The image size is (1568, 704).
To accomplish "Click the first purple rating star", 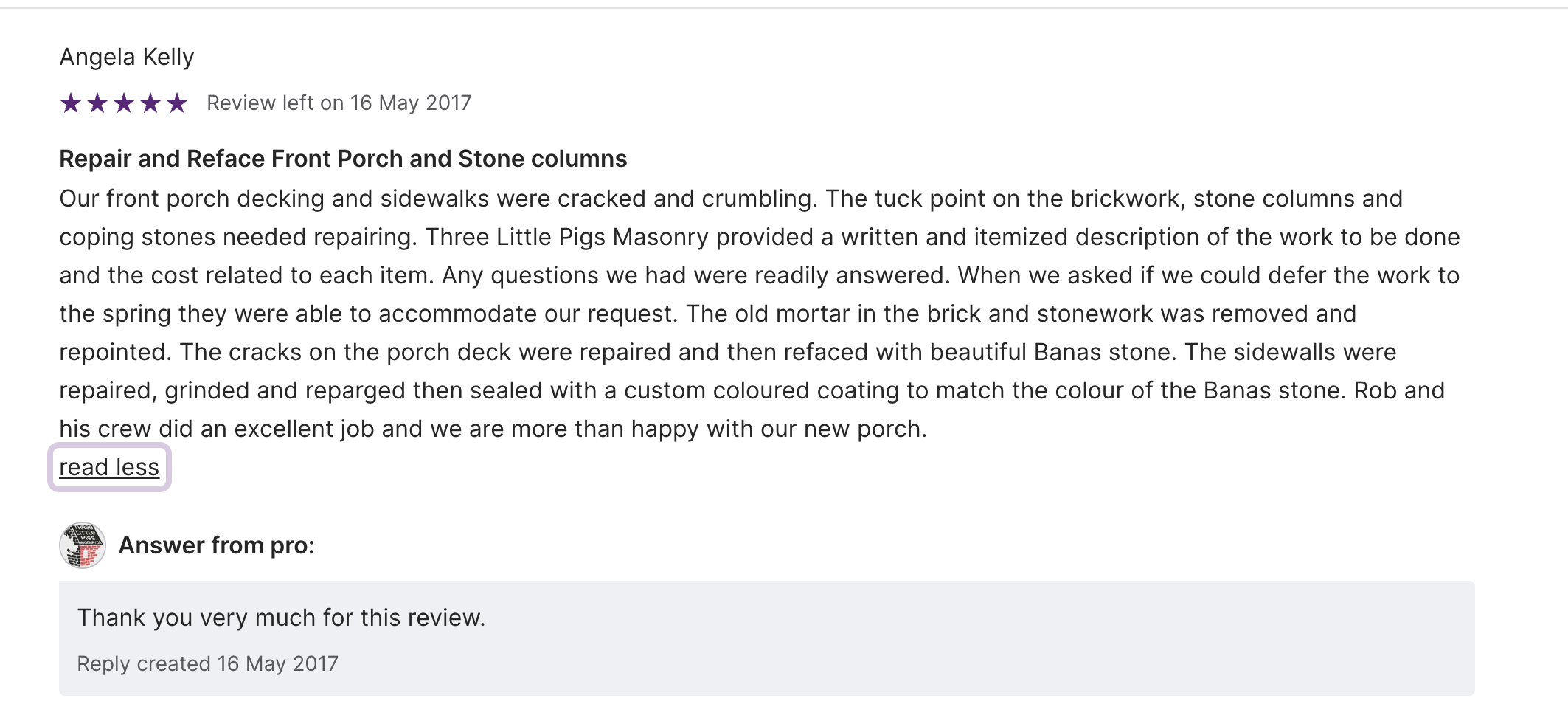I will coord(71,103).
